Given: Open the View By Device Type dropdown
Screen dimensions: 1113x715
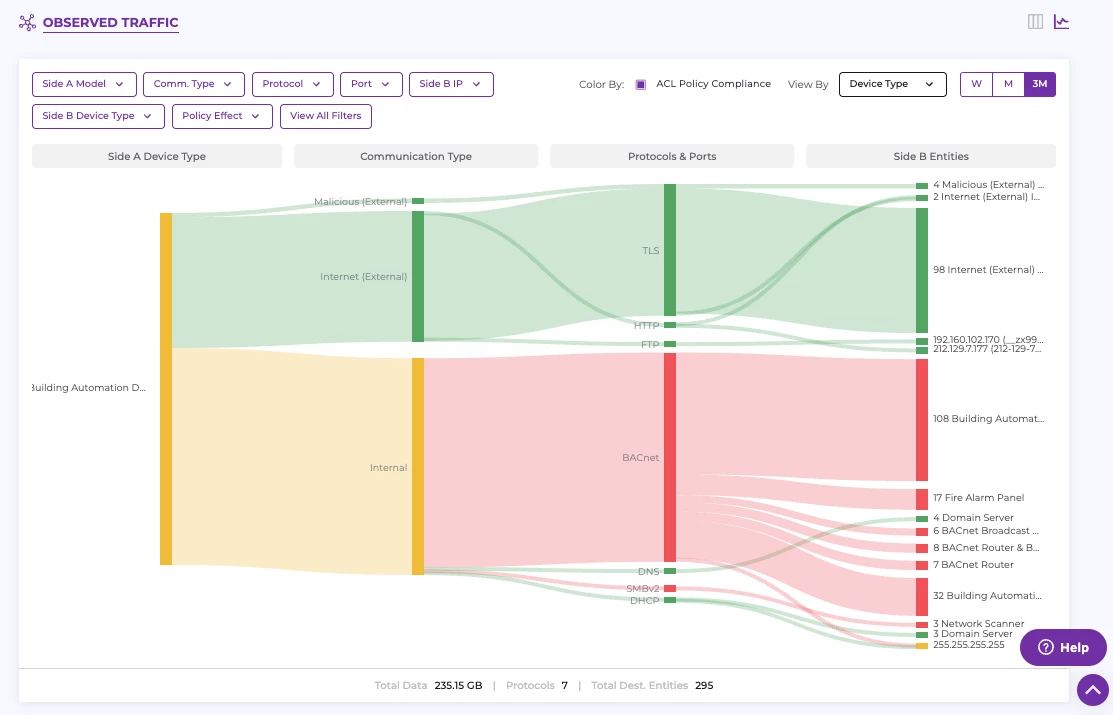Looking at the screenshot, I should coord(892,85).
